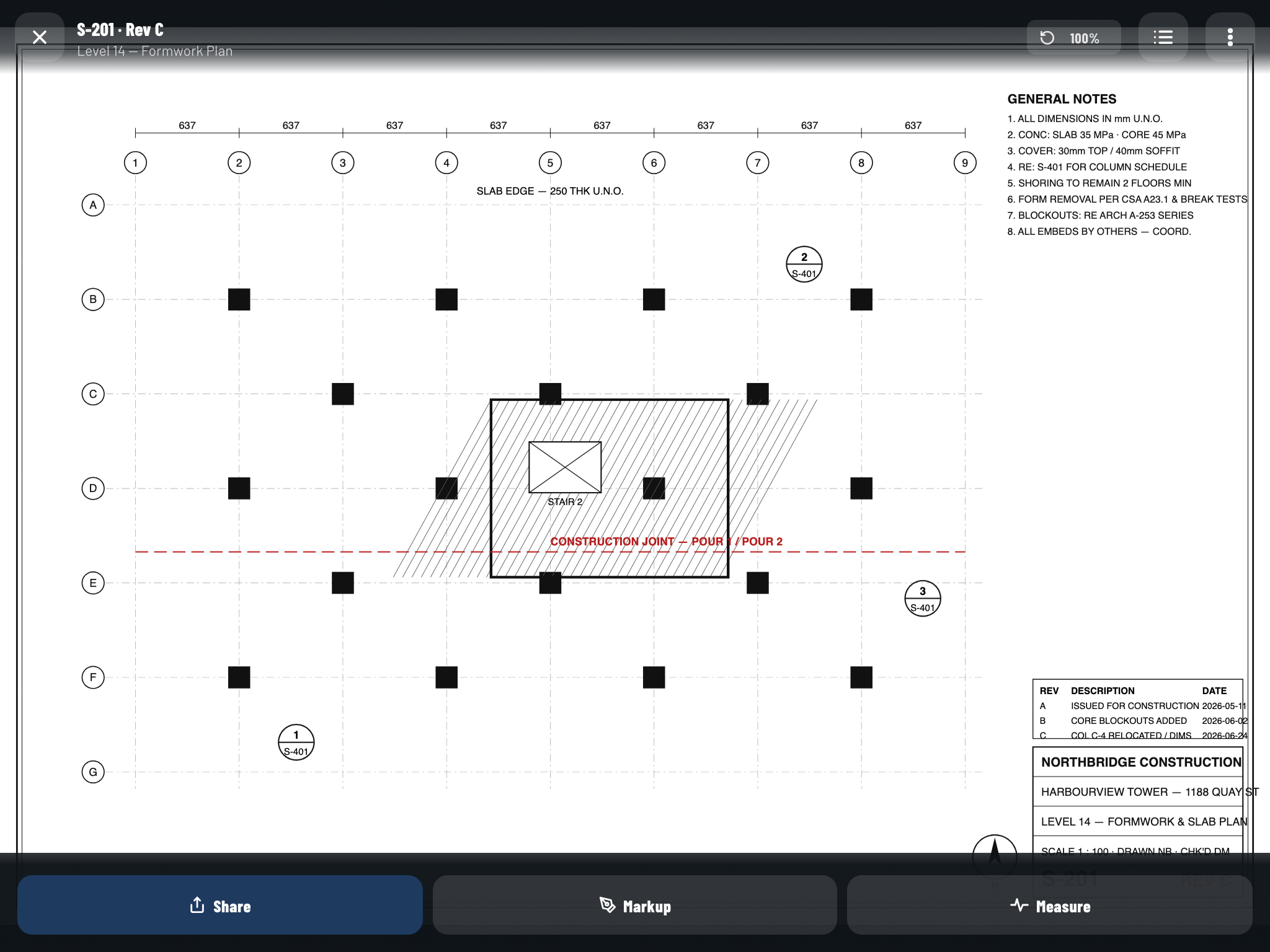Tap the red CONSTRUCTION JOINT label
Viewport: 1270px width, 952px height.
coord(667,542)
